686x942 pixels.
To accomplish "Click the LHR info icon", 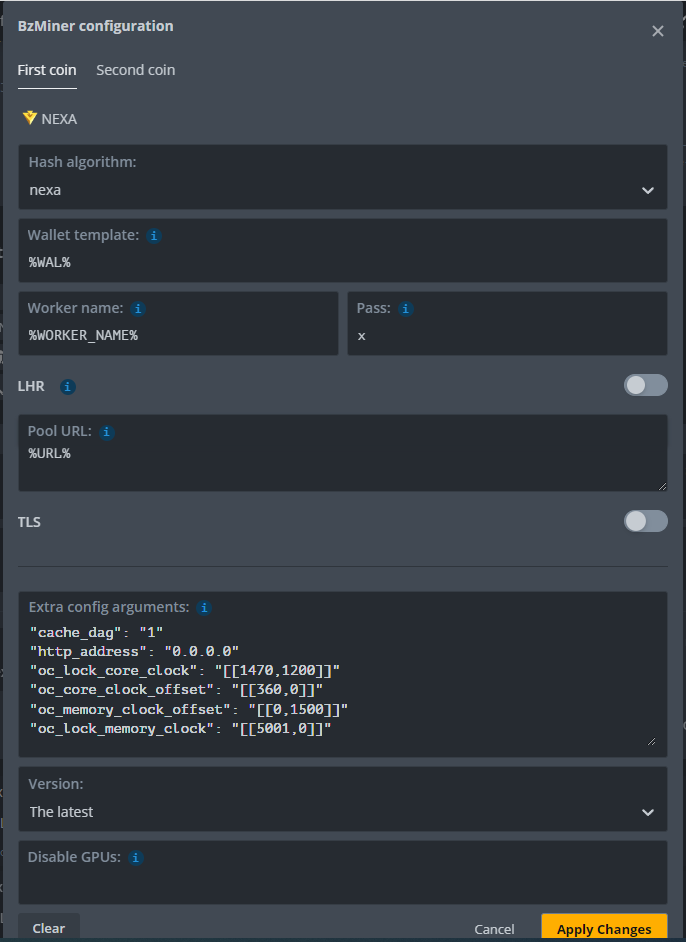I will click(67, 385).
